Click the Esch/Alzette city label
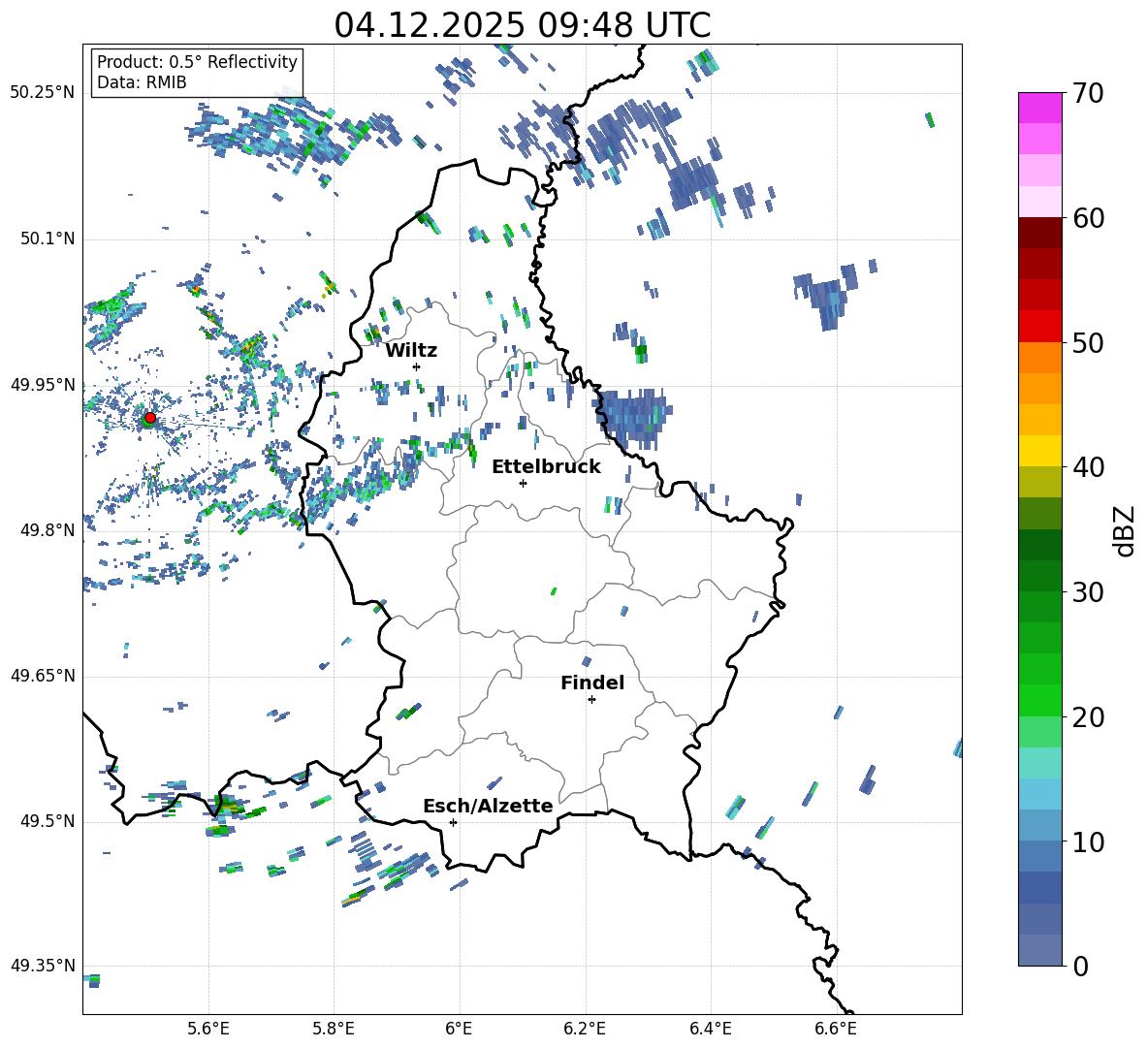Viewport: 1148px width, 1048px height. click(x=488, y=807)
